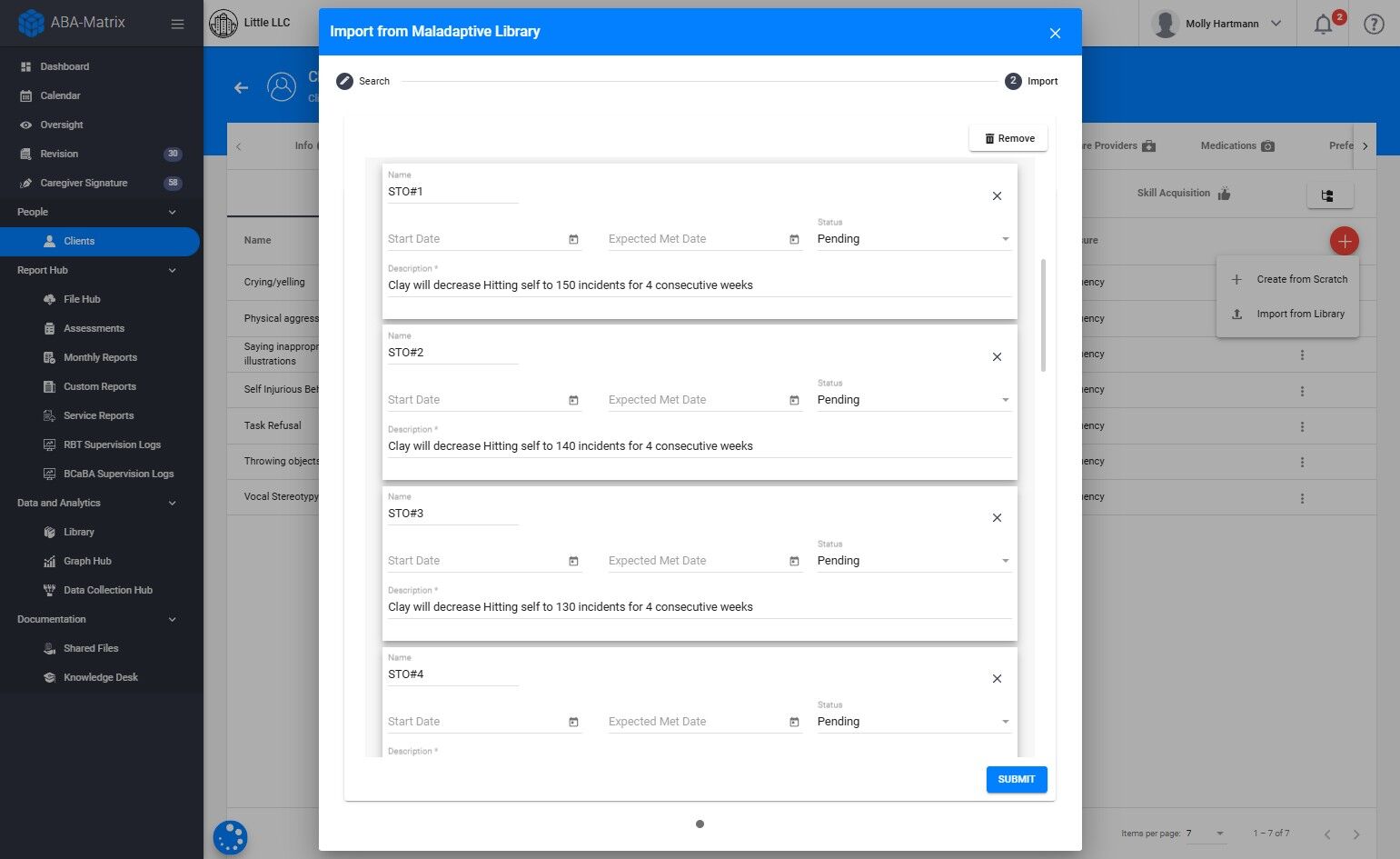Image resolution: width=1400 pixels, height=859 pixels.
Task: Open Assessments in the sidebar
Action: click(x=94, y=328)
